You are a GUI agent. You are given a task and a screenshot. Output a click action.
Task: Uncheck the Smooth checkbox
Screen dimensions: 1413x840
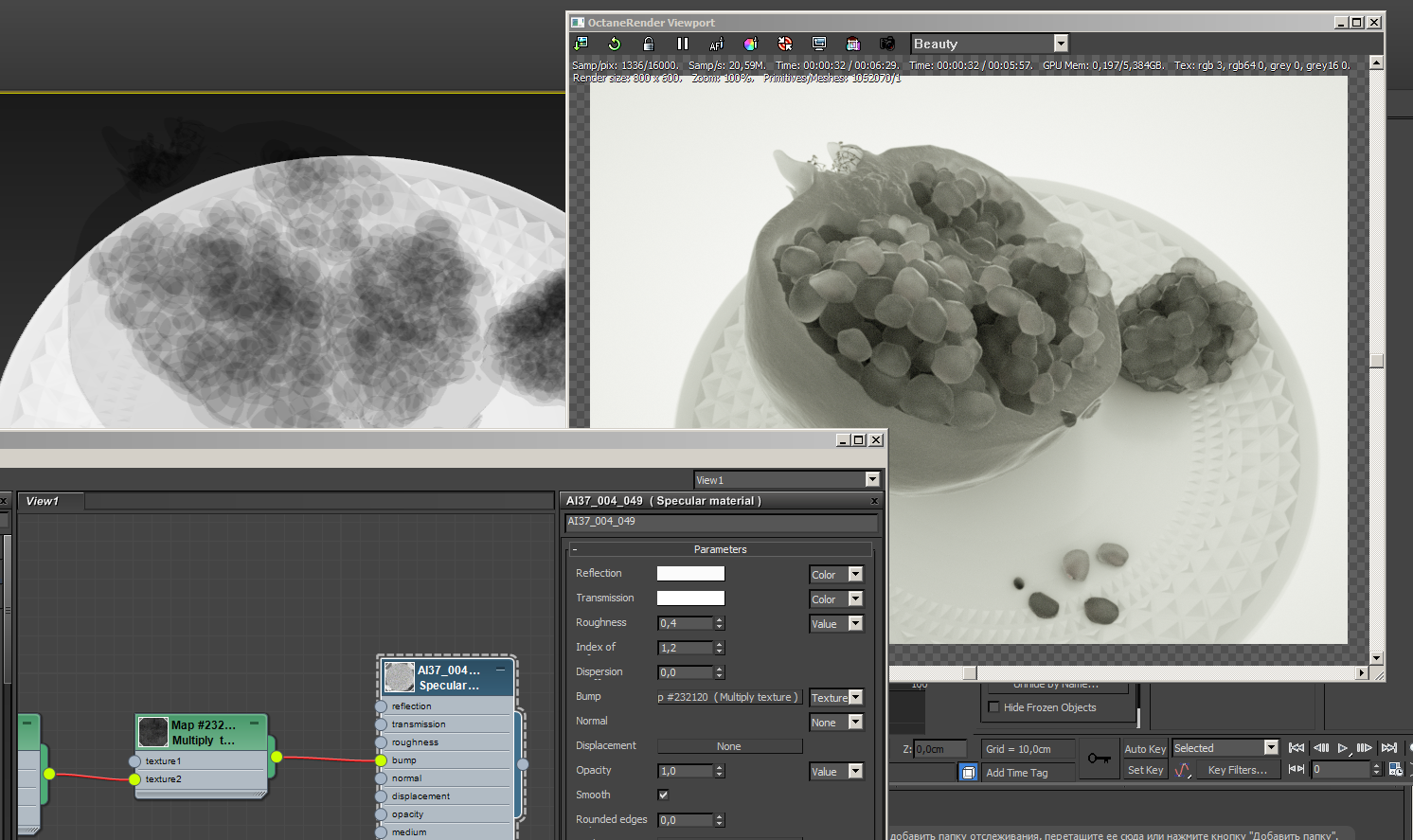pos(663,795)
